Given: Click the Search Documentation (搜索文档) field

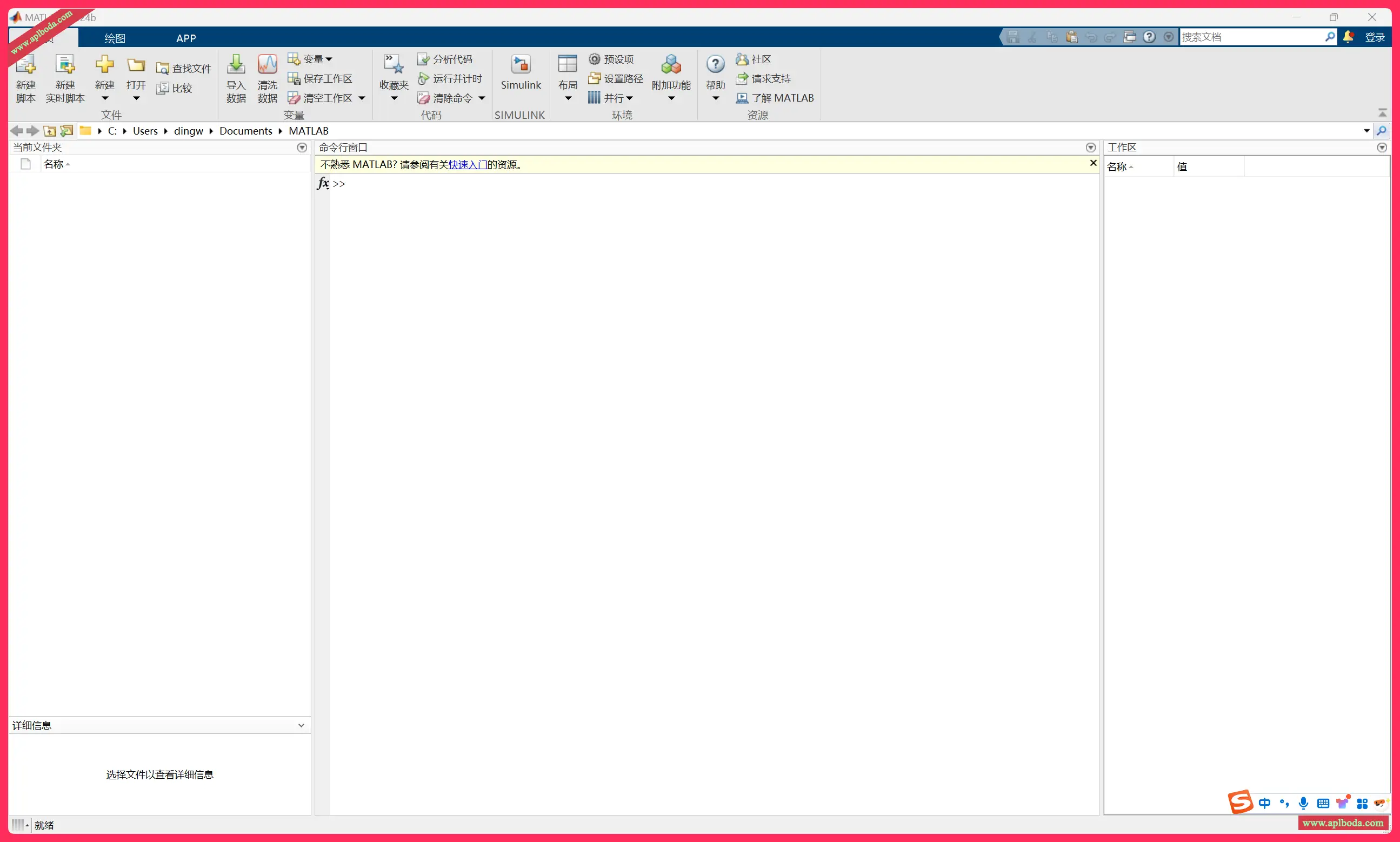Looking at the screenshot, I should 1251,37.
